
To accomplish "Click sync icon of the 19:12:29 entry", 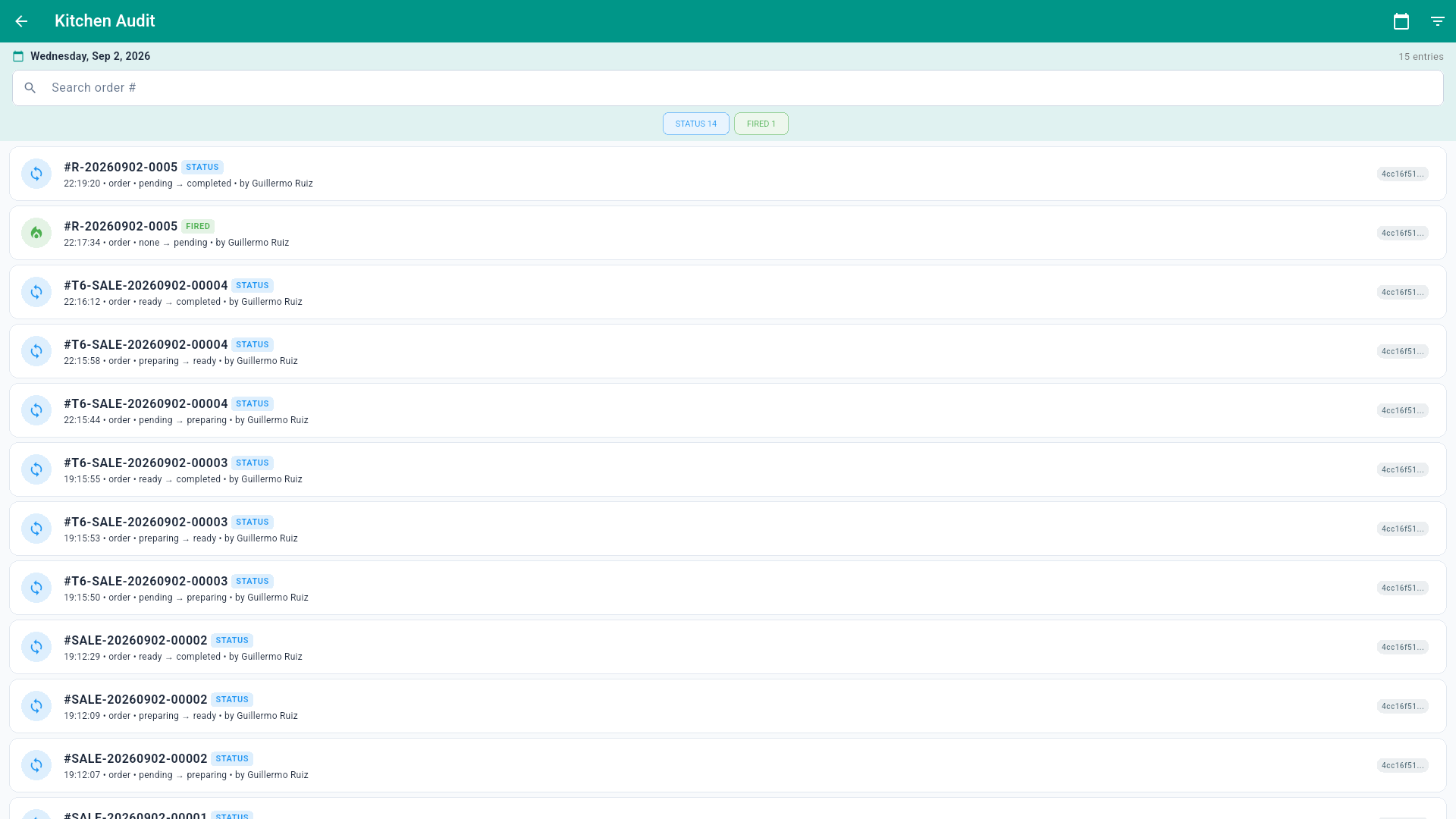I will (x=36, y=647).
